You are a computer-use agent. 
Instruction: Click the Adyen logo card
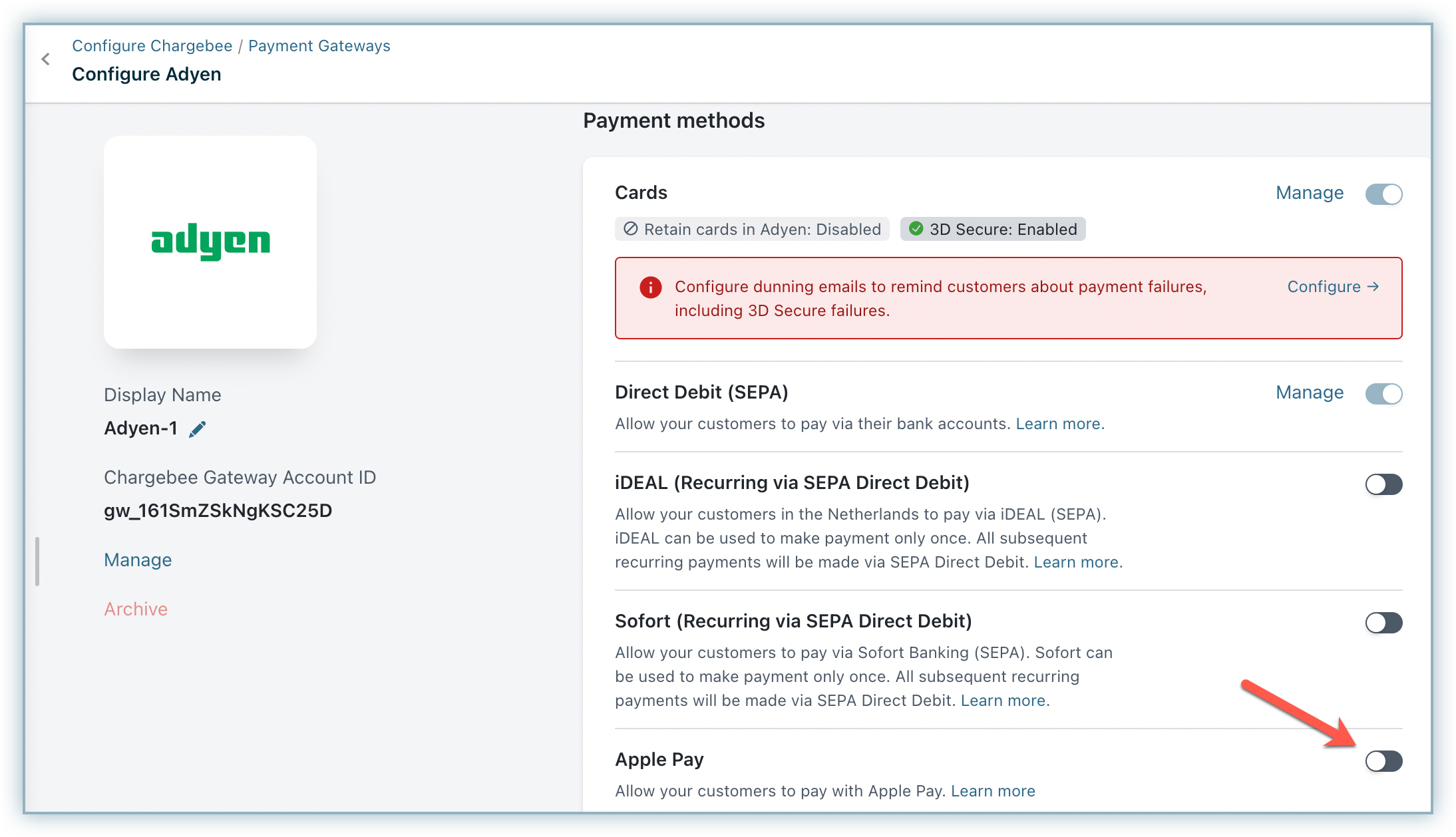(x=210, y=242)
